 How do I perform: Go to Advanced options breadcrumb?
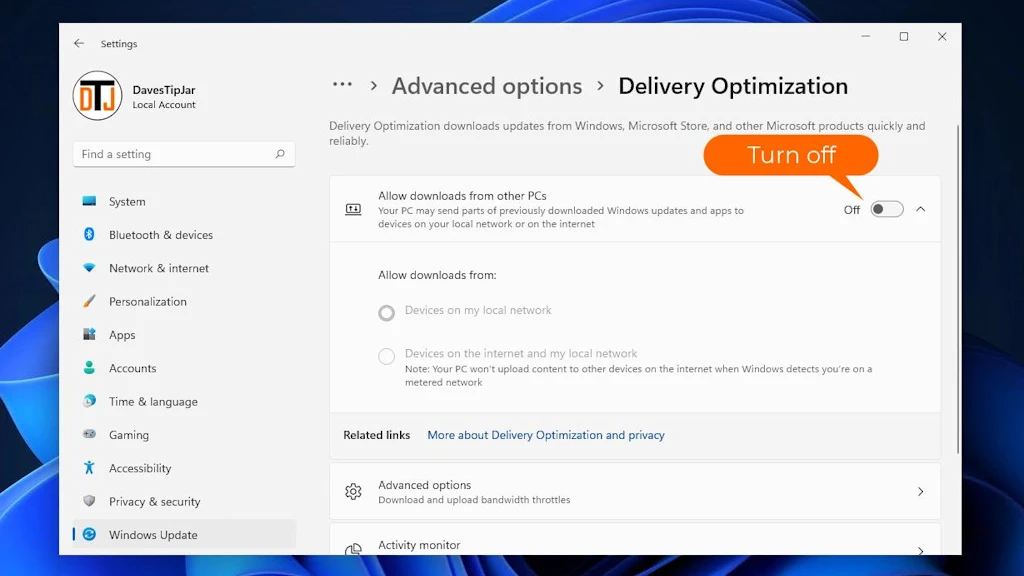pyautogui.click(x=487, y=86)
